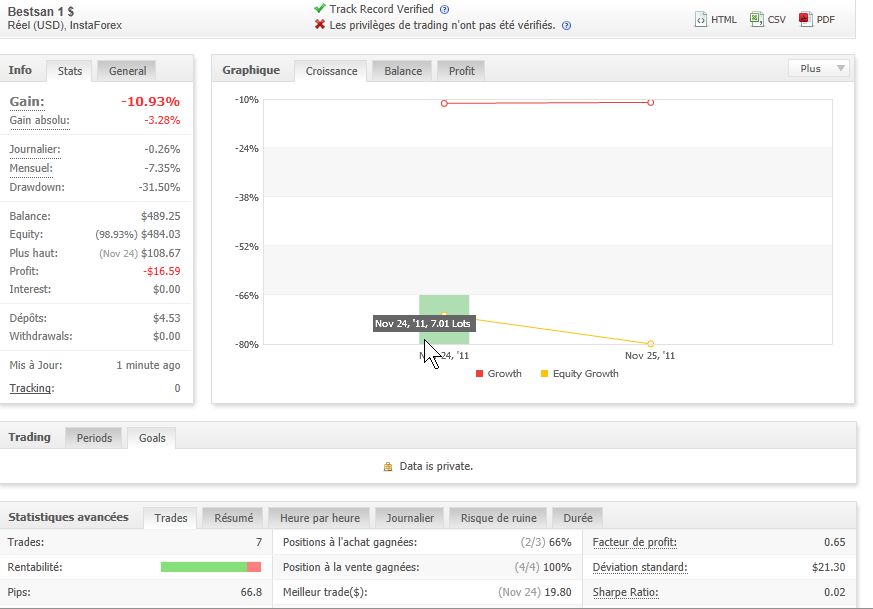
Task: Click the Nov 25, '11 axis label
Action: (650, 356)
